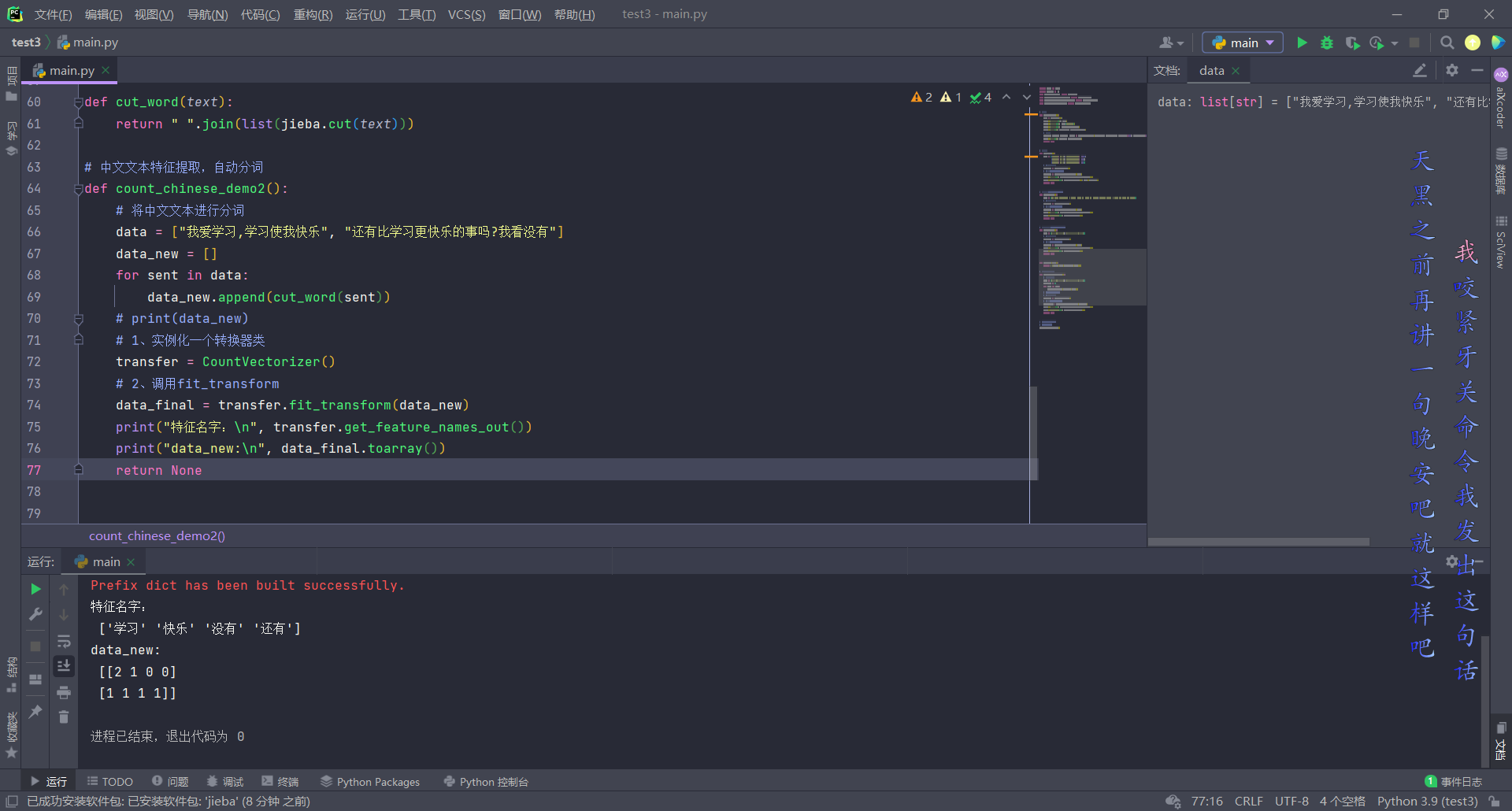Rerun main in the run panel
Viewport: 1512px width, 811px height.
(35, 589)
